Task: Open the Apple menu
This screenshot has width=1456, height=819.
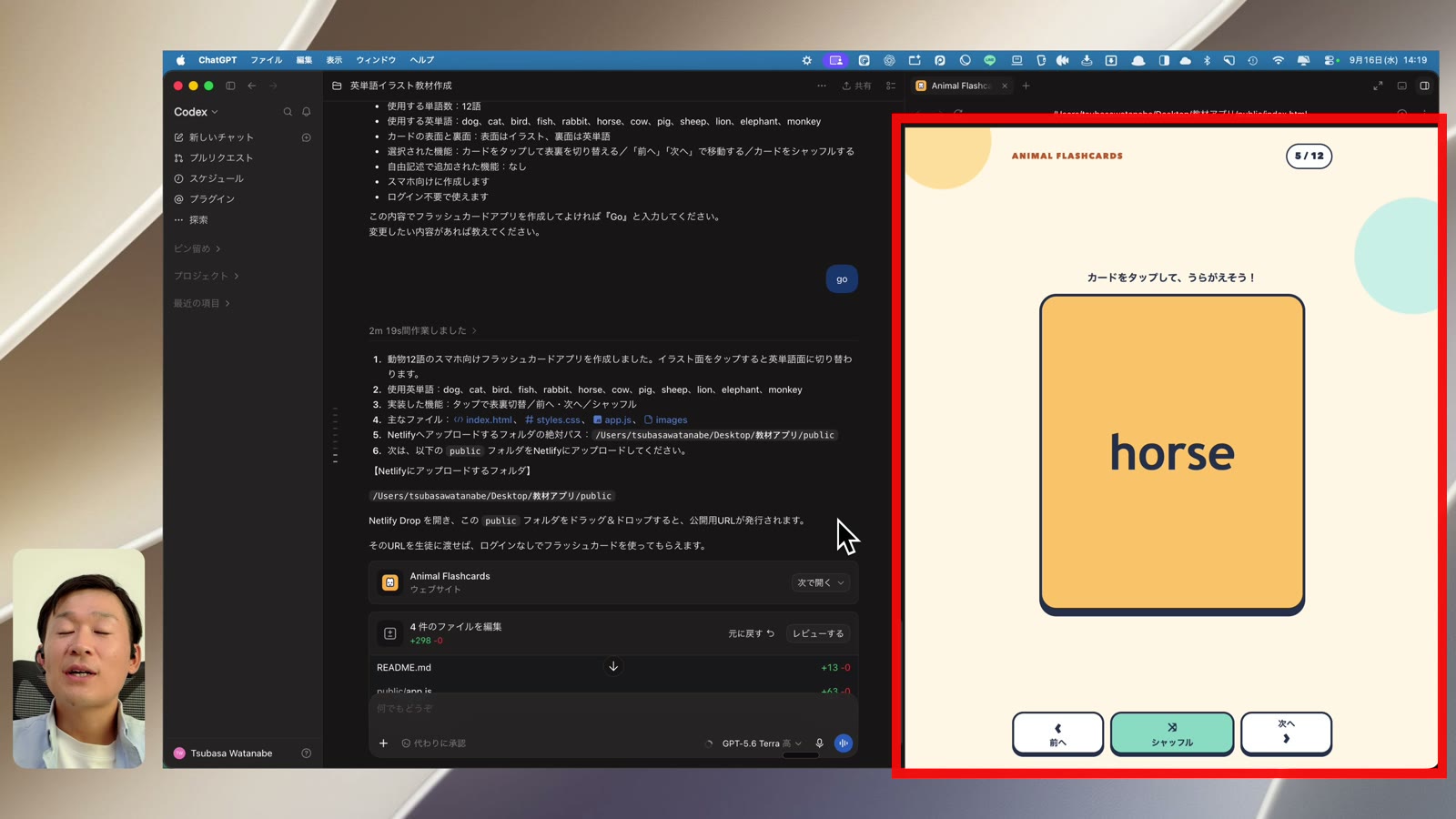Action: pyautogui.click(x=180, y=60)
